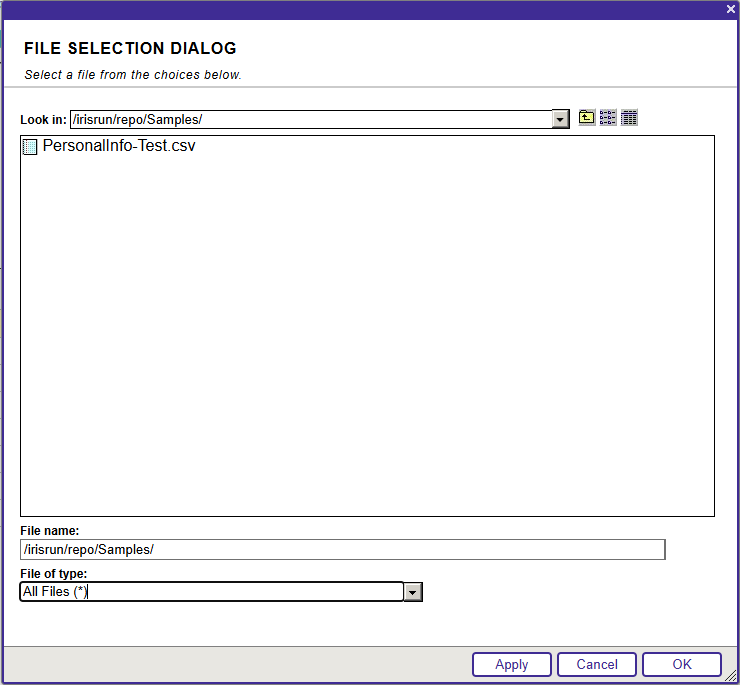Viewport: 740px width, 685px height.
Task: Confirm selection with the OK button
Action: pos(681,664)
